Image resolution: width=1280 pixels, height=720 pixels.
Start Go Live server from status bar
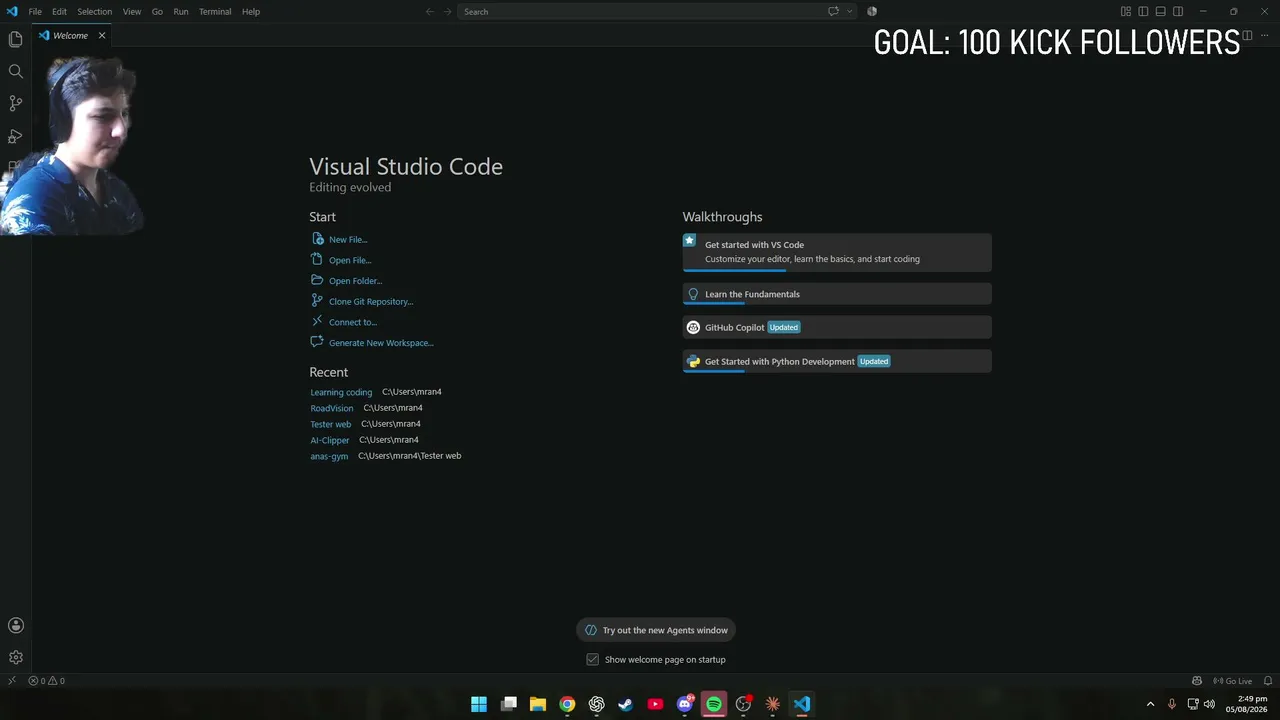(1232, 681)
